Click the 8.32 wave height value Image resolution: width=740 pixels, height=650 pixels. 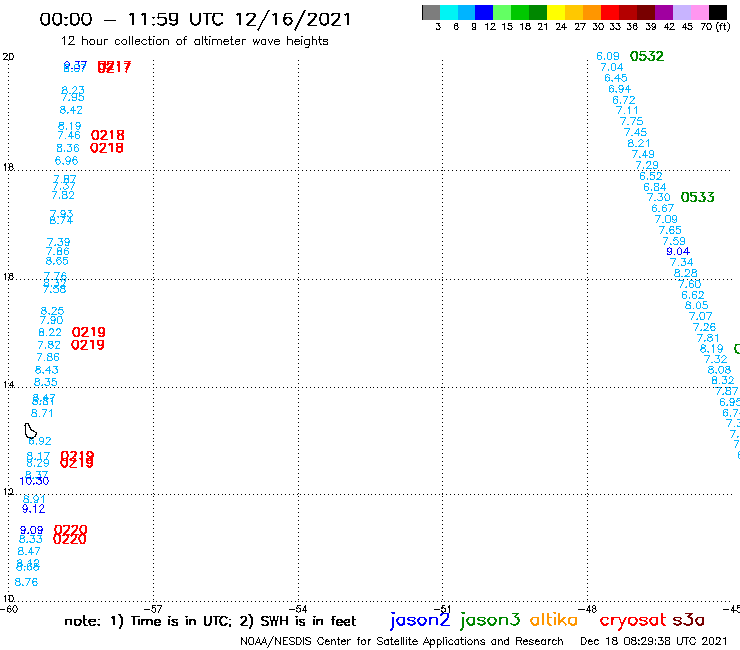tap(723, 380)
